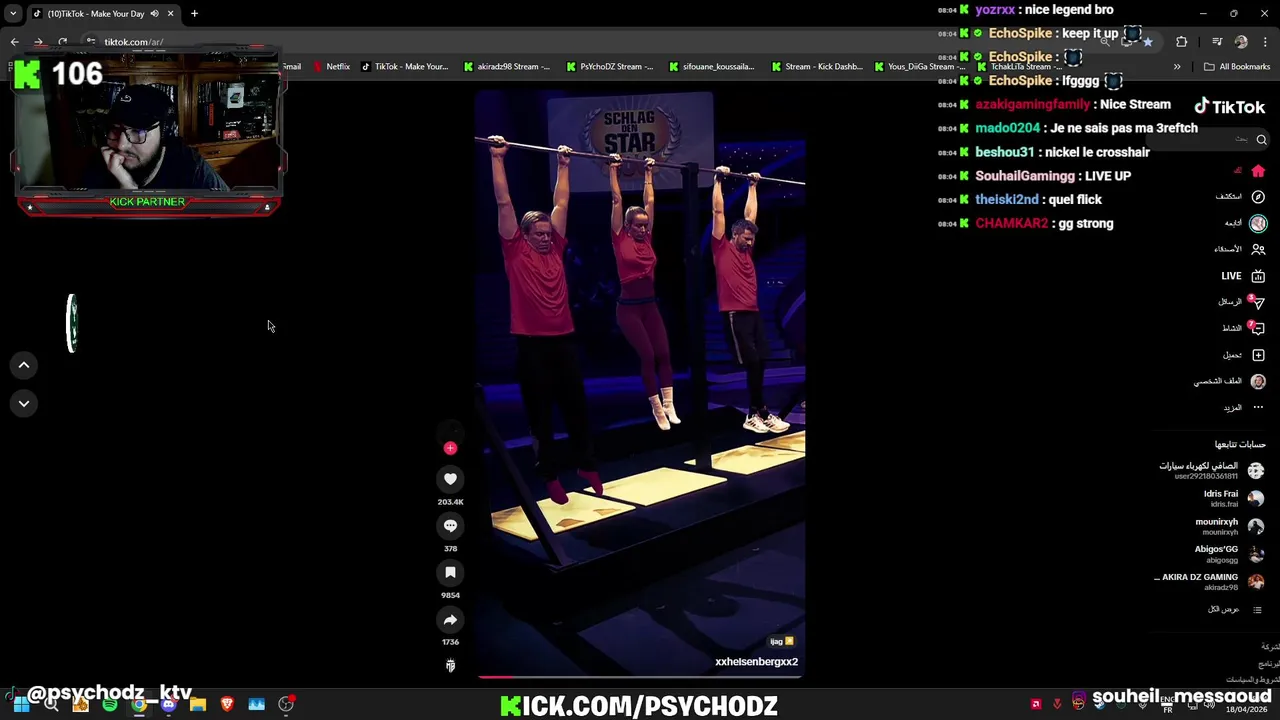Open File Explorer from the taskbar
The width and height of the screenshot is (1280, 720).
pyautogui.click(x=198, y=705)
